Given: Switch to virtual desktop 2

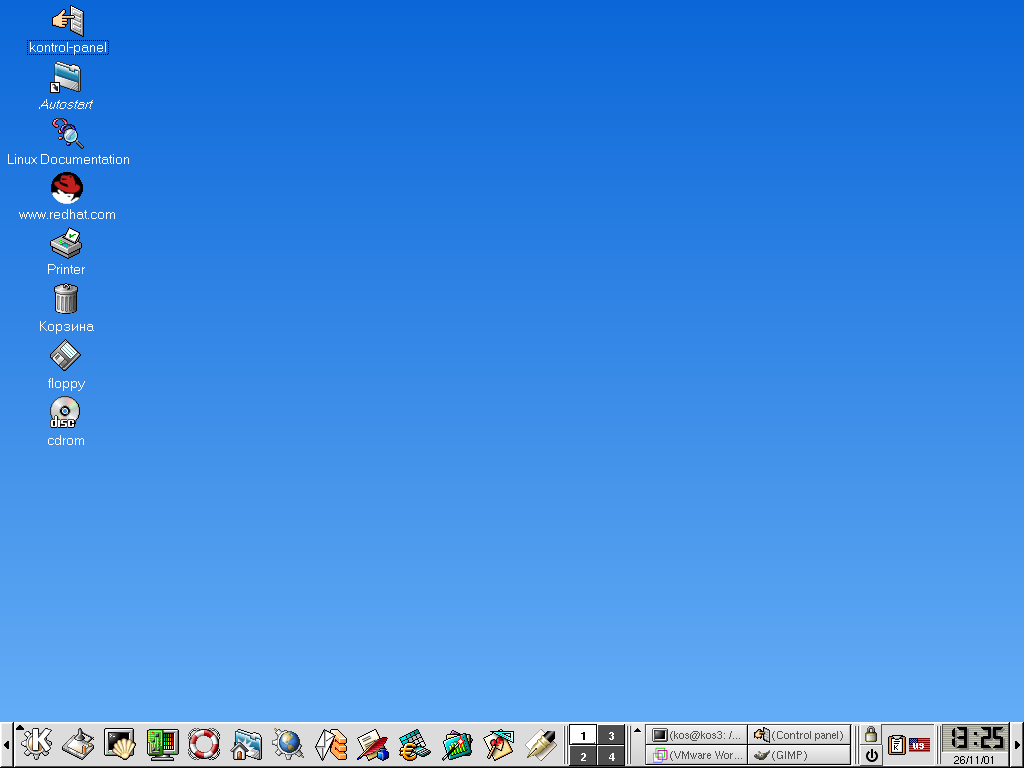Looking at the screenshot, I should coord(583,756).
